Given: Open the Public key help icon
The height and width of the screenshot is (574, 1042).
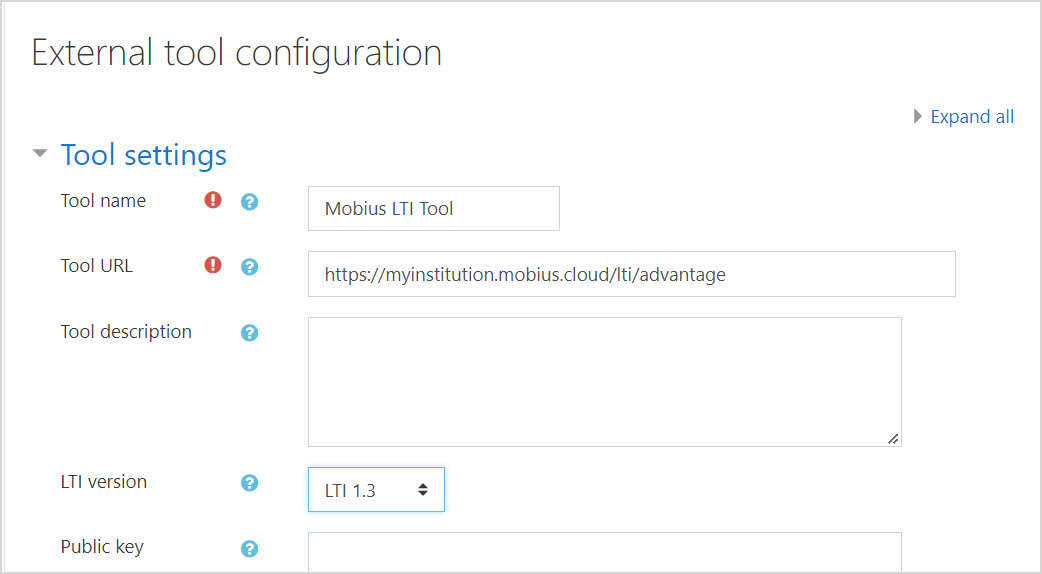Looking at the screenshot, I should pyautogui.click(x=250, y=548).
